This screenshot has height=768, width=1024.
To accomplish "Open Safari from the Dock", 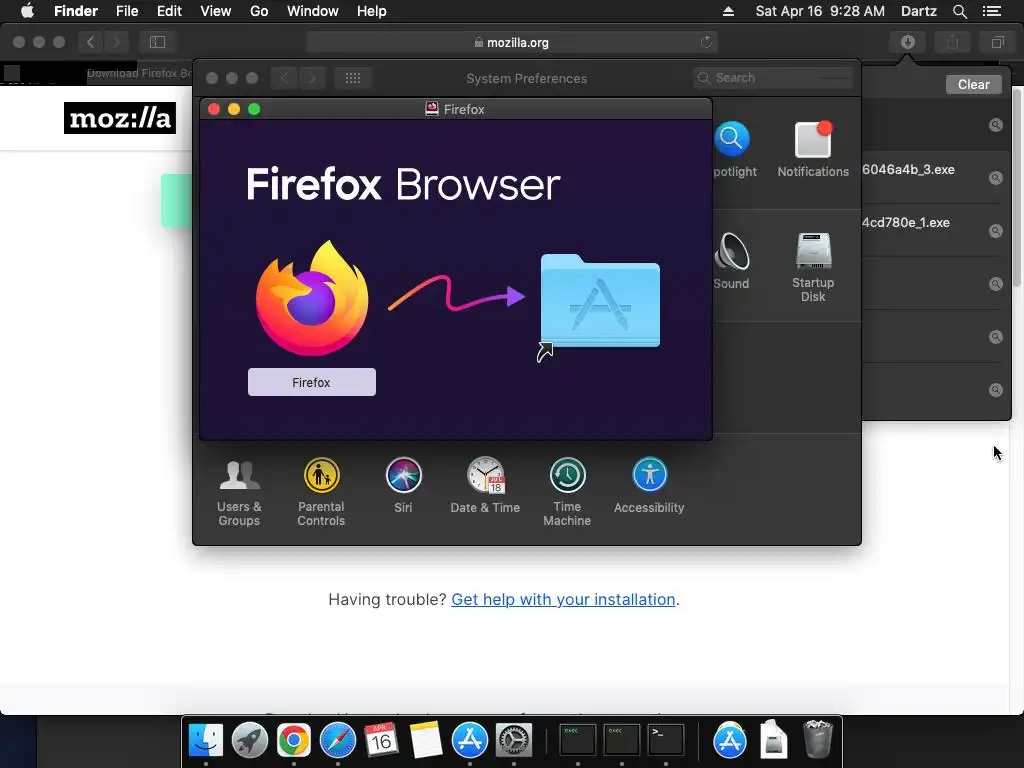I will pyautogui.click(x=338, y=740).
